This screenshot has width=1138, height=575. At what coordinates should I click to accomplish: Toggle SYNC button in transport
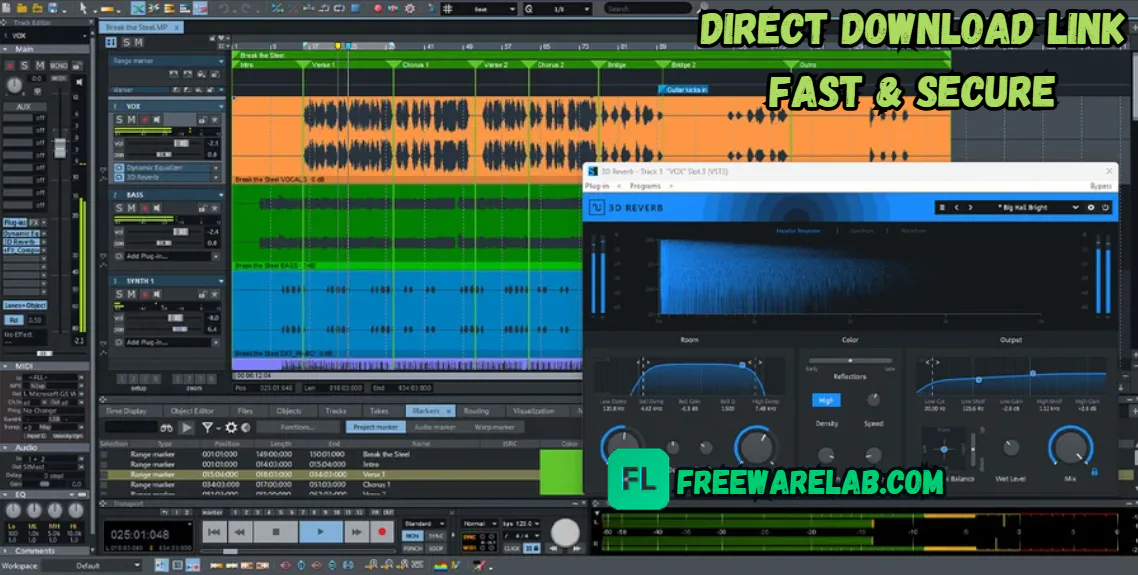pyautogui.click(x=436, y=537)
